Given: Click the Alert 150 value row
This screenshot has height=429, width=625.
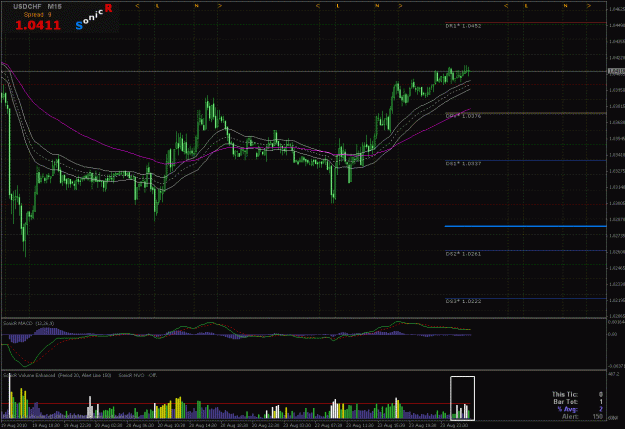Looking at the screenshot, I should pos(582,417).
